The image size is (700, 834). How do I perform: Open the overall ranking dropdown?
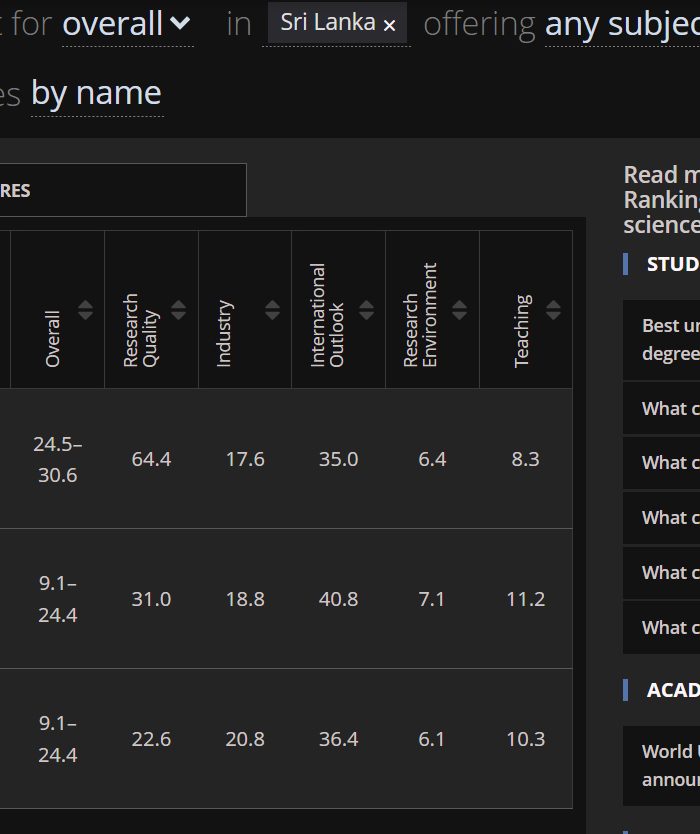[126, 24]
